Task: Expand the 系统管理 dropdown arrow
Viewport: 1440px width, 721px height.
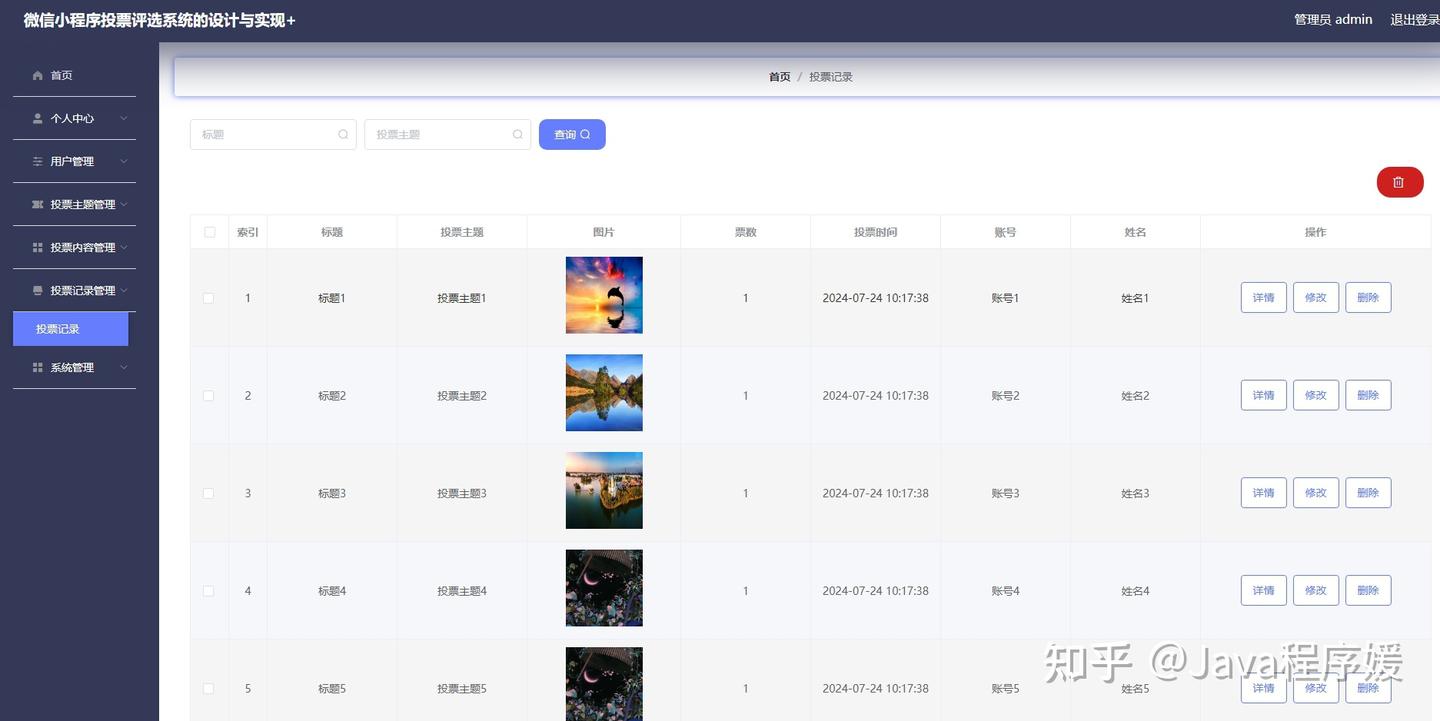Action: point(124,367)
